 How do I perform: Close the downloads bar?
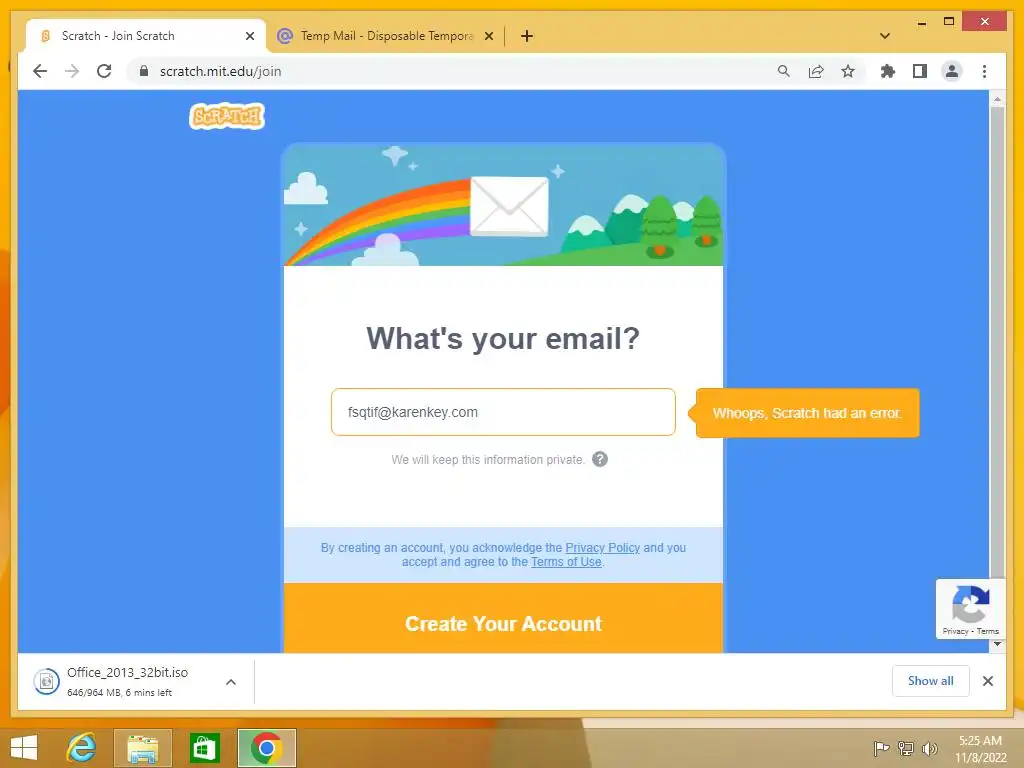(987, 681)
